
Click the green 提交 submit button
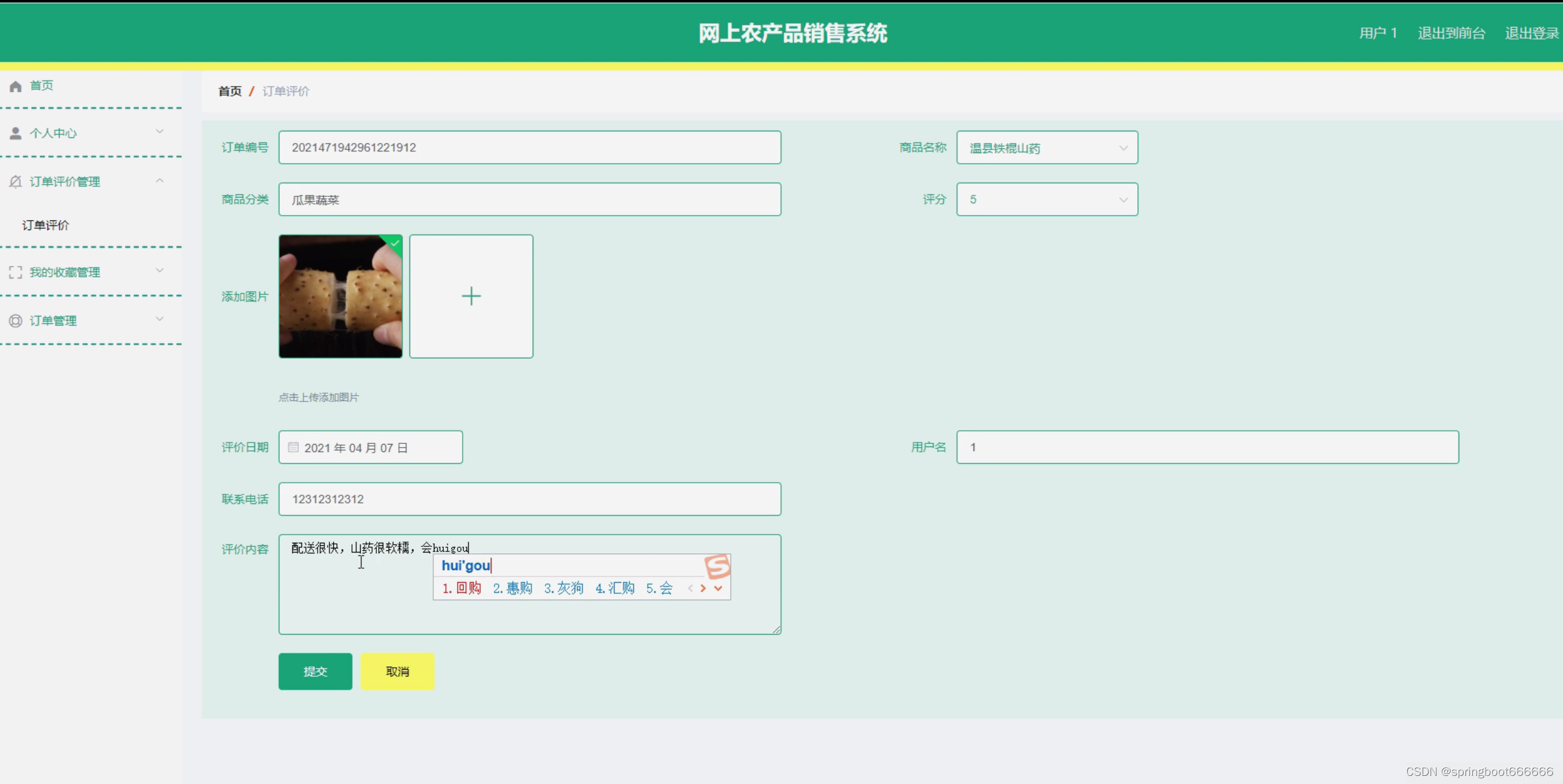click(315, 671)
